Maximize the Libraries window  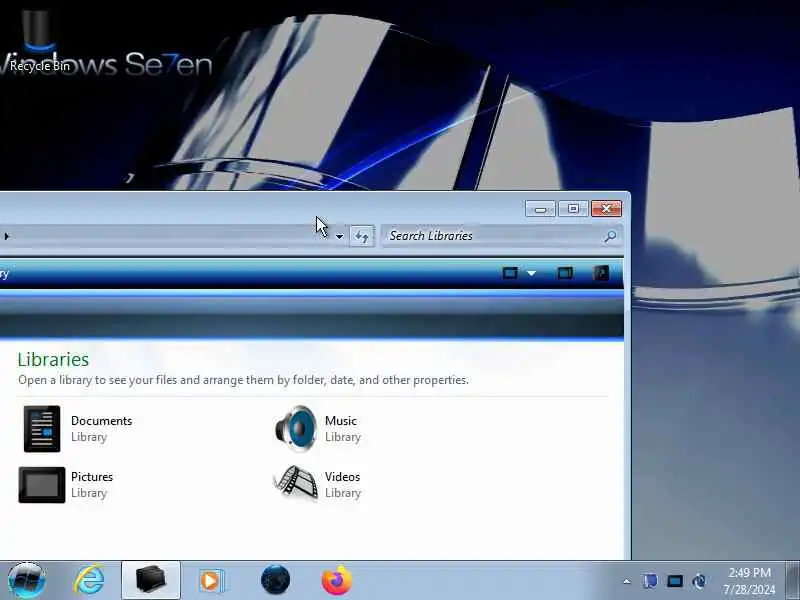573,209
